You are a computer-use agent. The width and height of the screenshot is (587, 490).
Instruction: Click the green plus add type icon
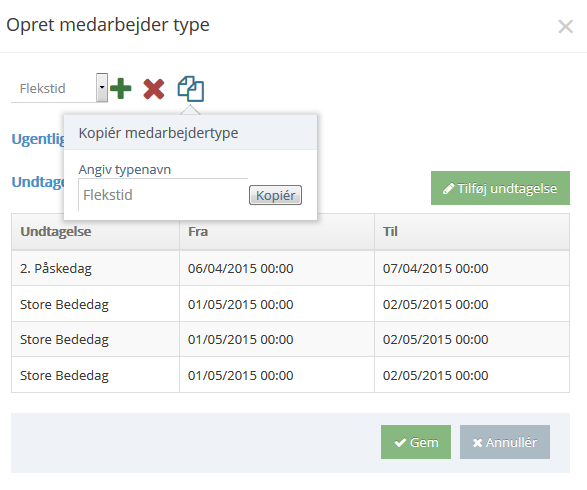(121, 88)
